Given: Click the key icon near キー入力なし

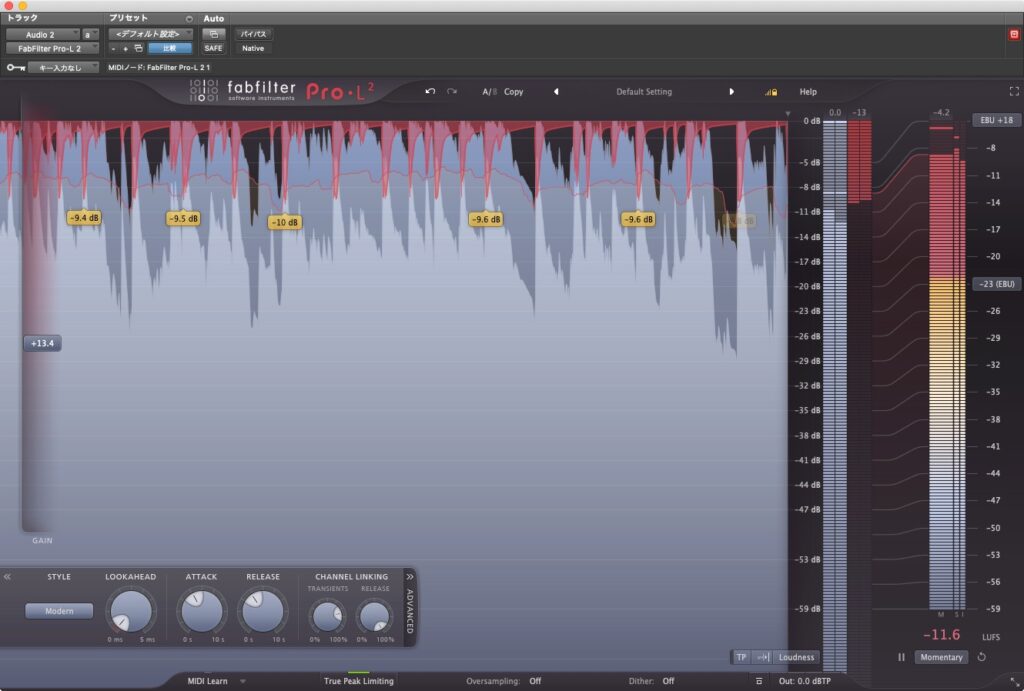Looking at the screenshot, I should 16,66.
